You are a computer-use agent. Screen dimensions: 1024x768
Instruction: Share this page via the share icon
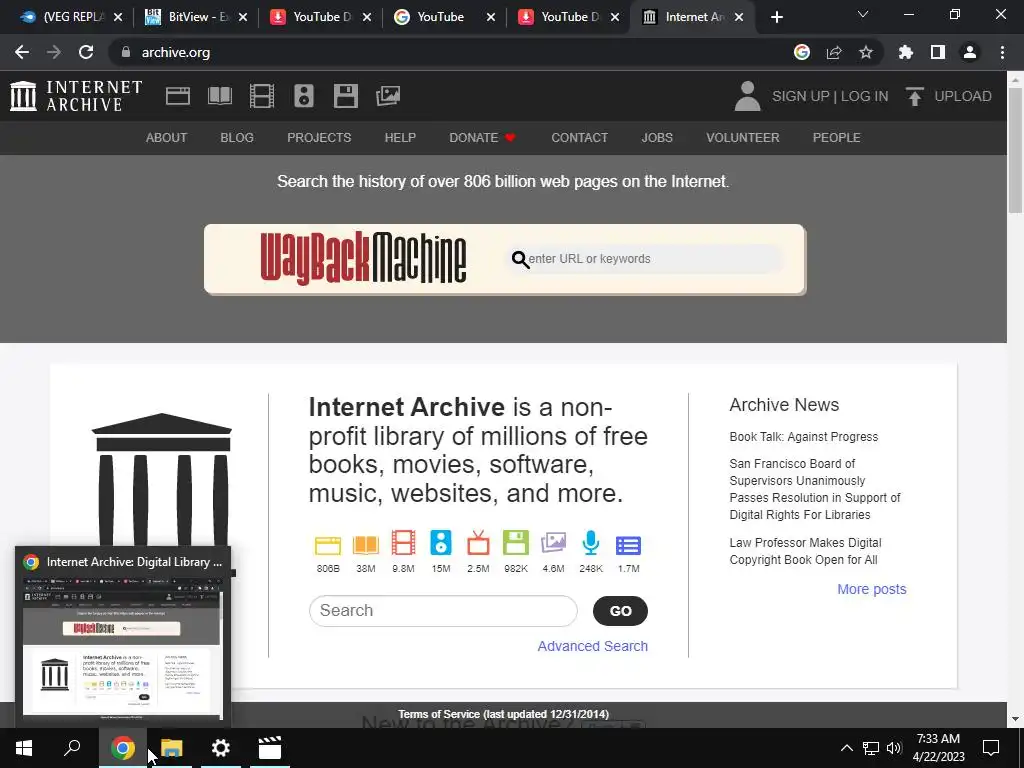point(834,52)
